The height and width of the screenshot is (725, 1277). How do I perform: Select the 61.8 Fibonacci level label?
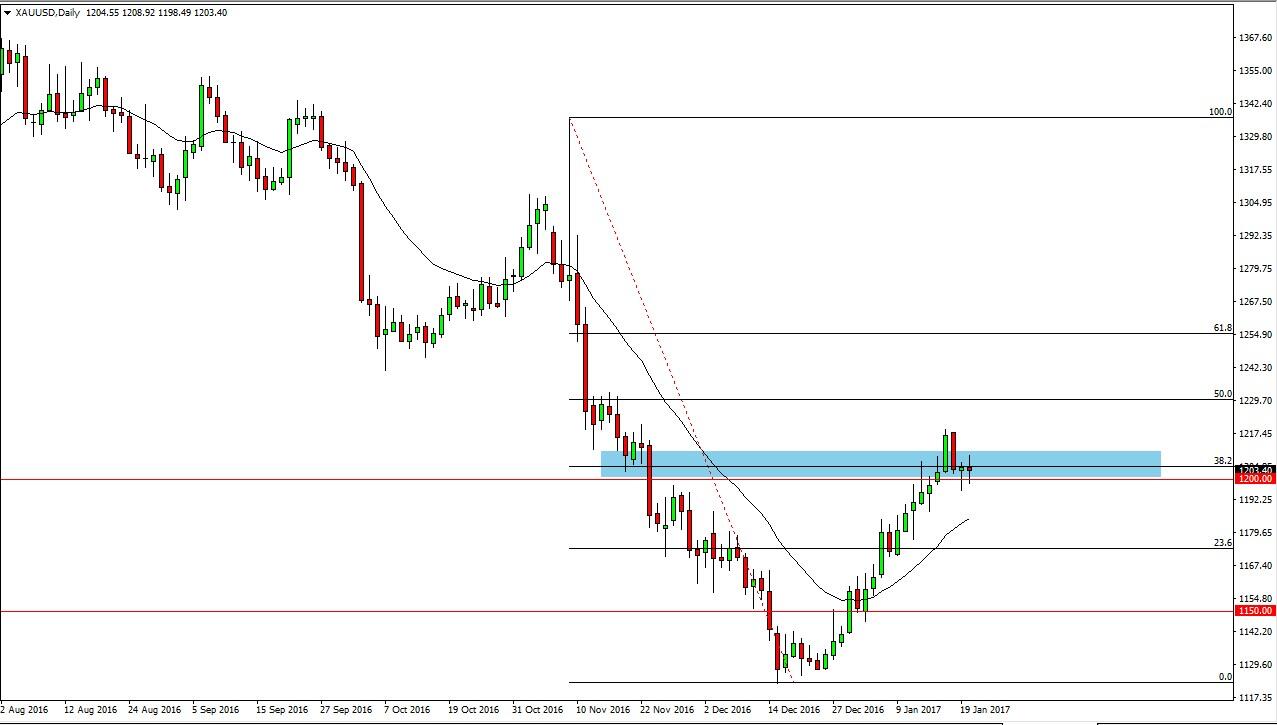[1222, 328]
